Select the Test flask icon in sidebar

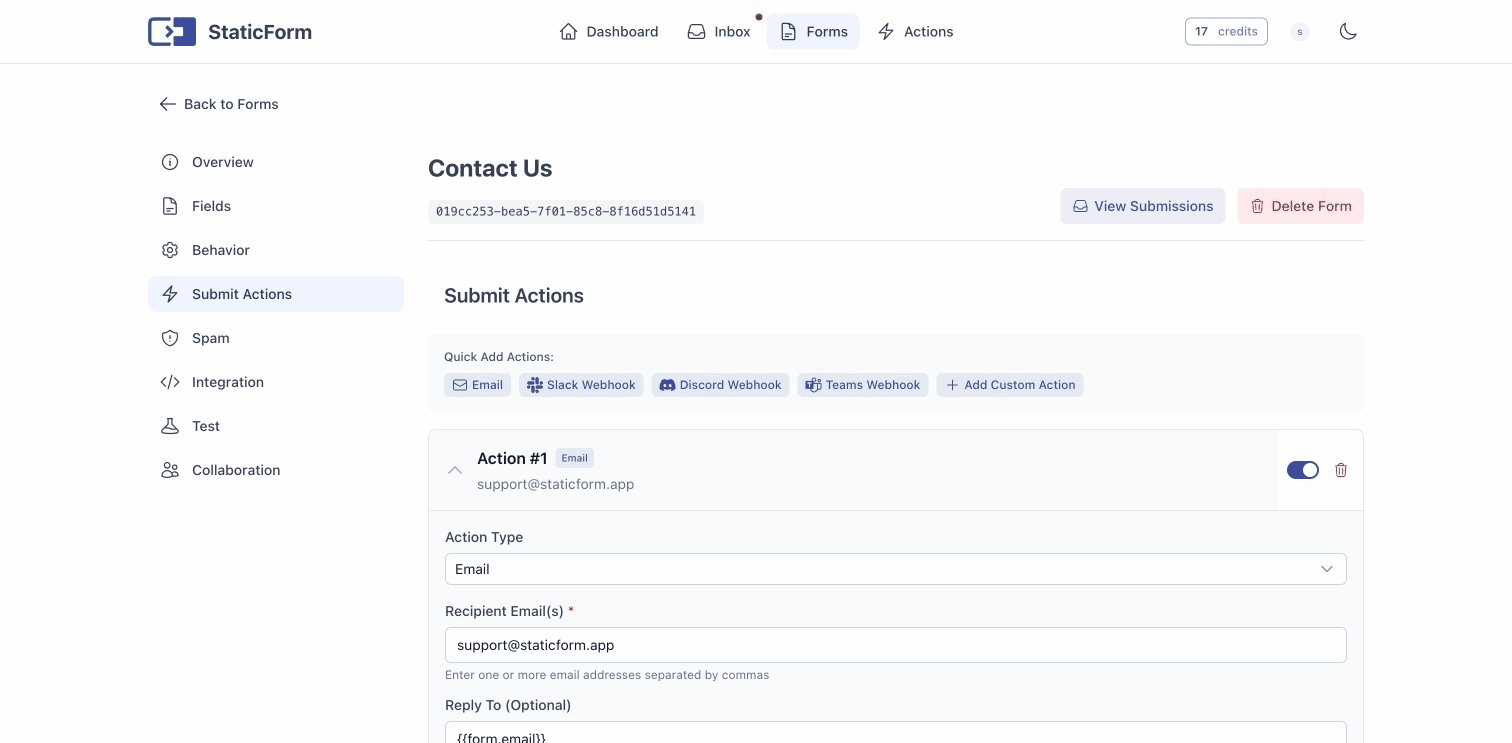point(170,426)
